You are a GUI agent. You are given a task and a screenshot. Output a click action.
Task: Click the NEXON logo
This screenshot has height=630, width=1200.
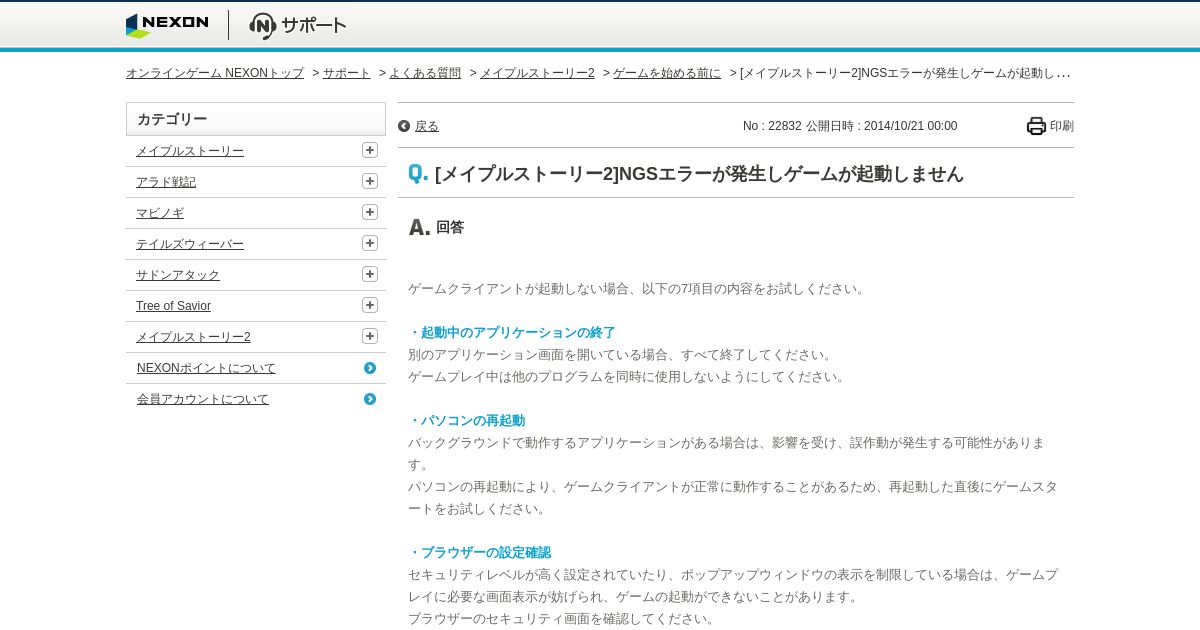click(x=167, y=25)
